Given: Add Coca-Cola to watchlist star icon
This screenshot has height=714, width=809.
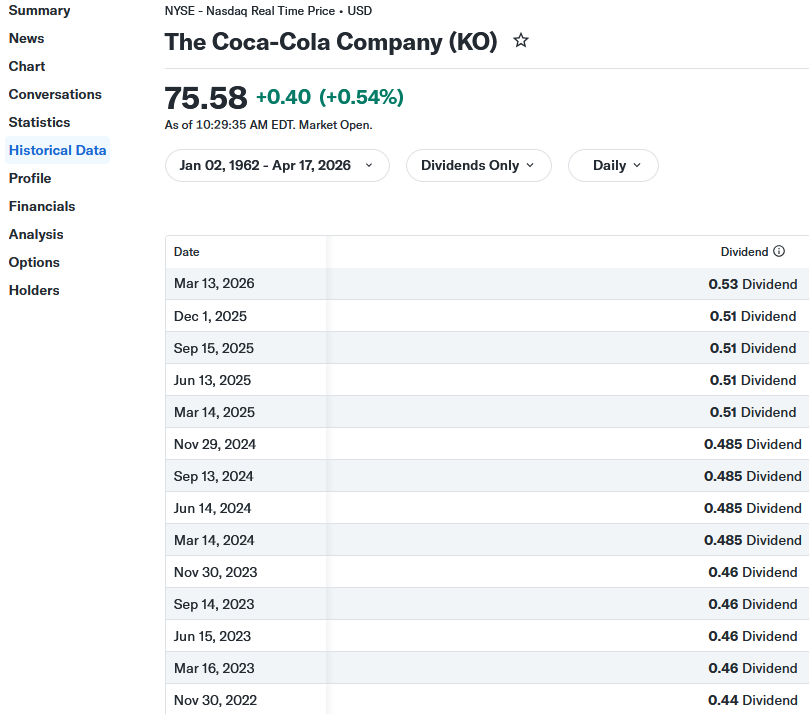Looking at the screenshot, I should coord(521,41).
